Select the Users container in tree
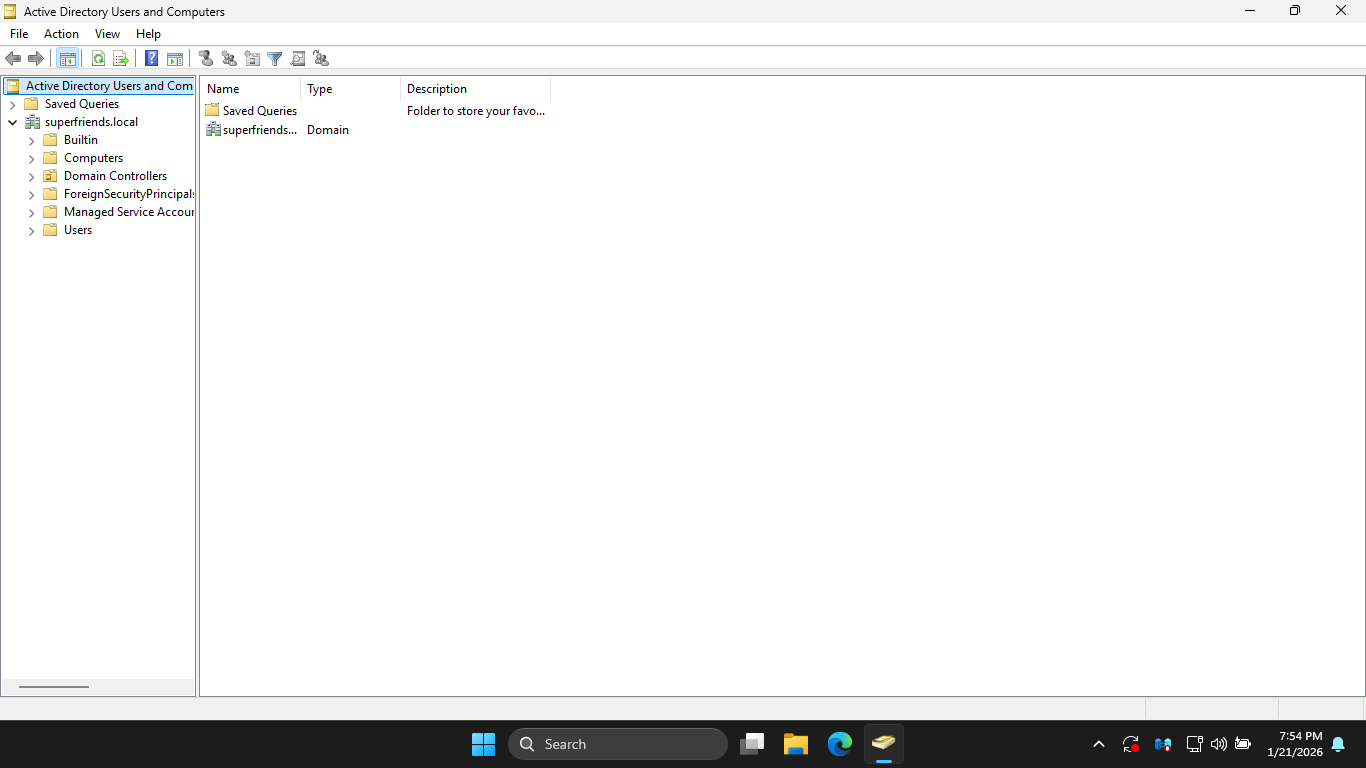The width and height of the screenshot is (1366, 768). 77,230
